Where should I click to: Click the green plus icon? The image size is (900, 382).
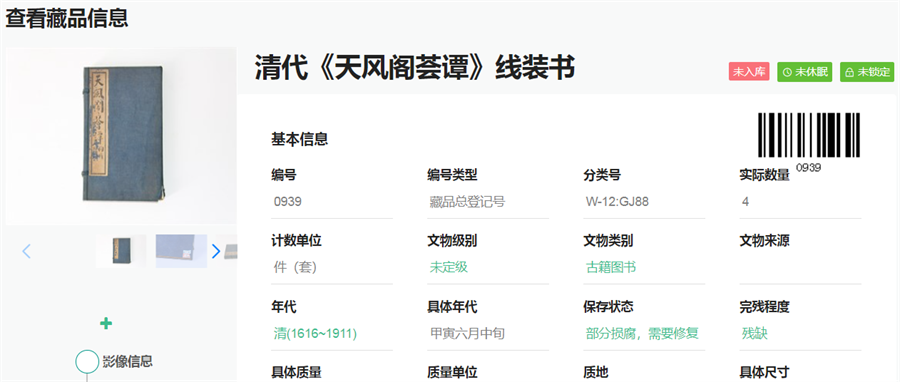tap(106, 323)
